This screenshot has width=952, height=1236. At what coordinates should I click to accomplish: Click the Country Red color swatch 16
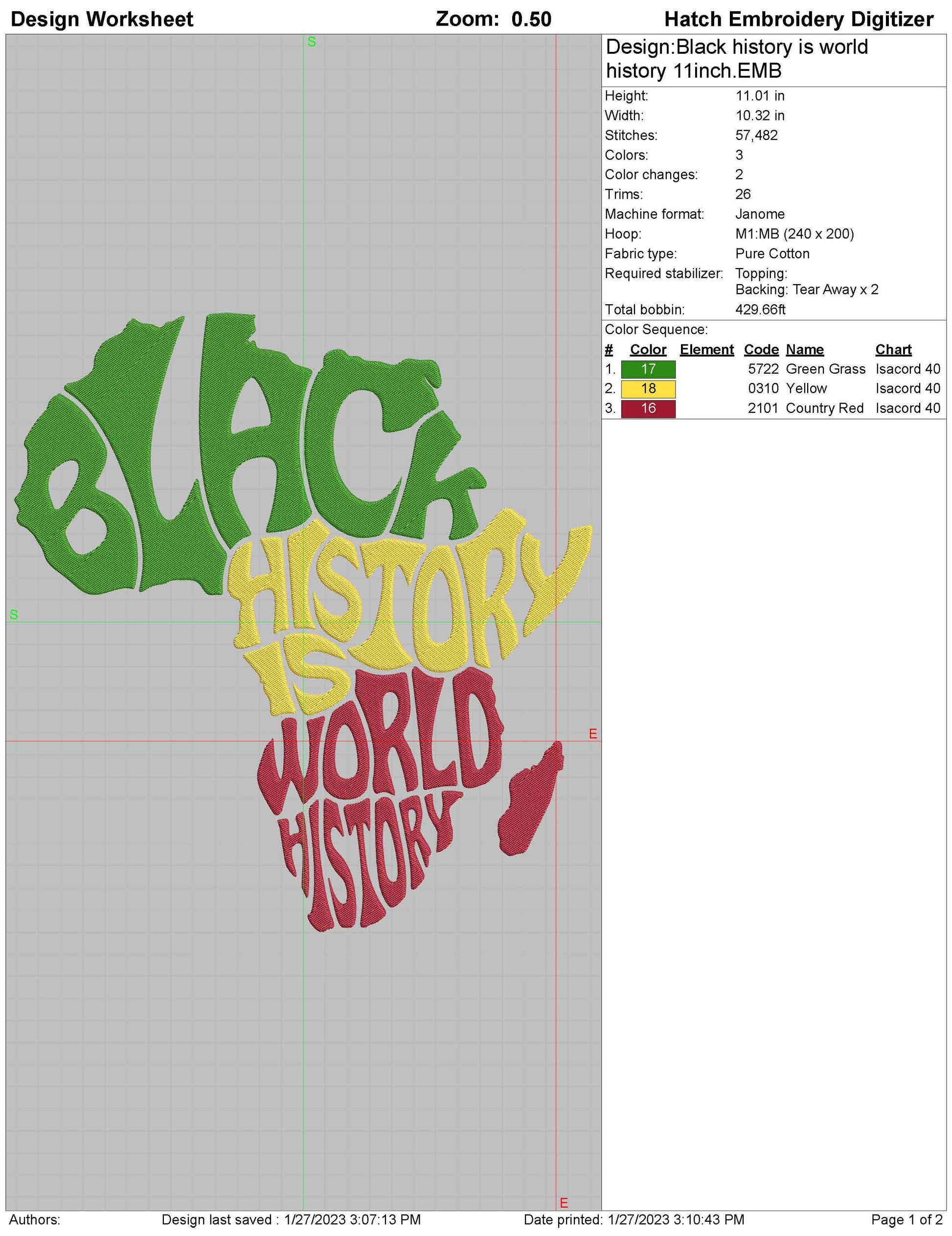[648, 408]
